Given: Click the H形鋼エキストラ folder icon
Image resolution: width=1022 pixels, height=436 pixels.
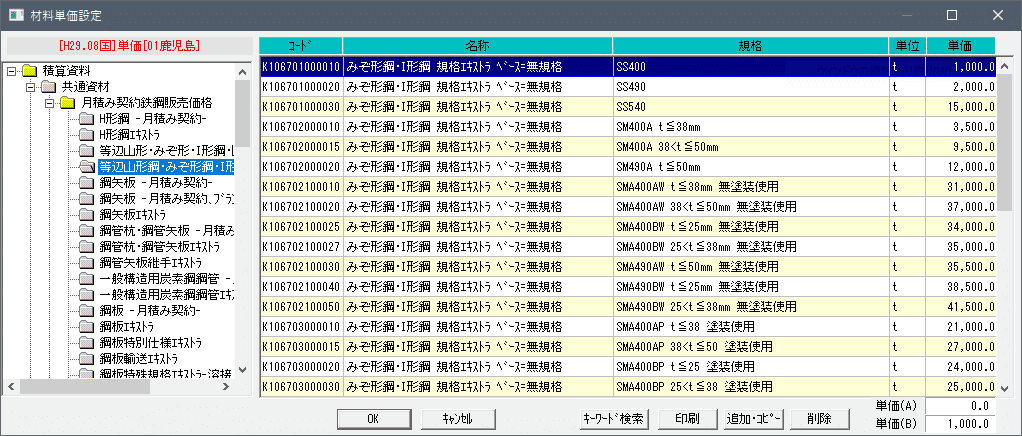Looking at the screenshot, I should [88, 135].
